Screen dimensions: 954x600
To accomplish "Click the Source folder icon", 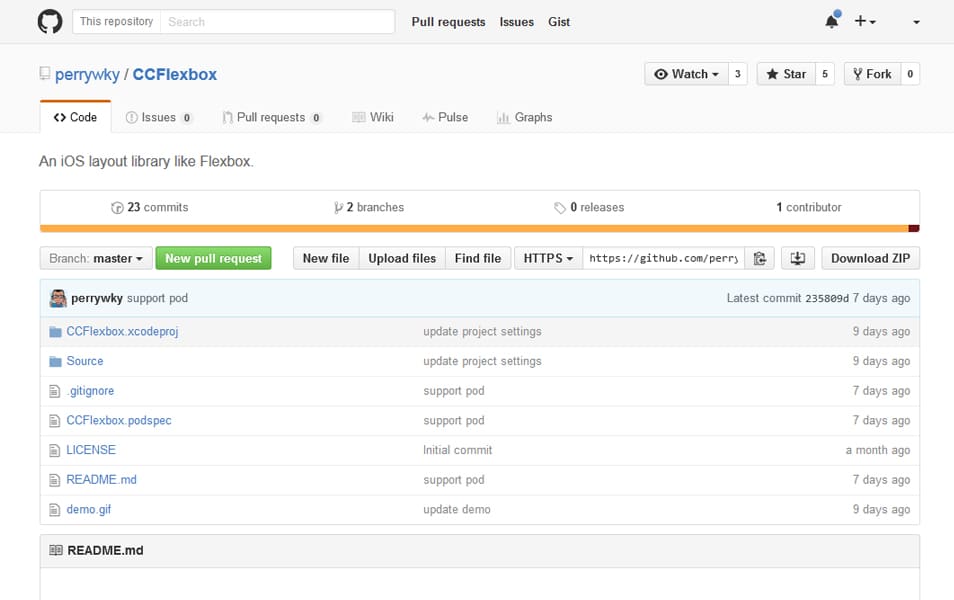I will pyautogui.click(x=55, y=361).
